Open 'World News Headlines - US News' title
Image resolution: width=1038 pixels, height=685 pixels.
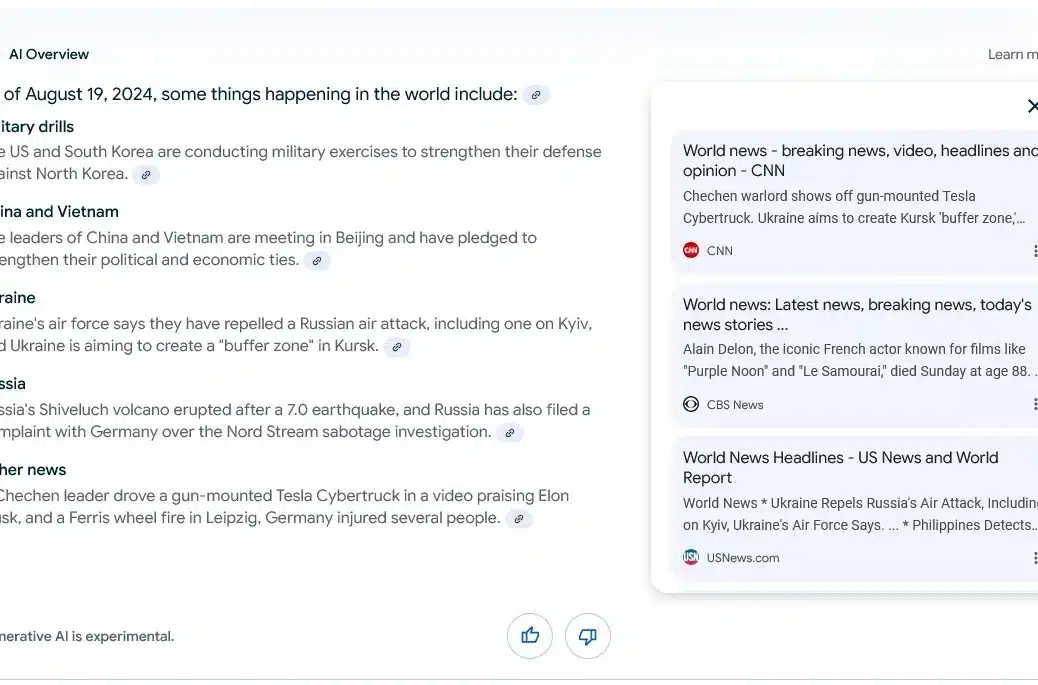pyautogui.click(x=841, y=467)
